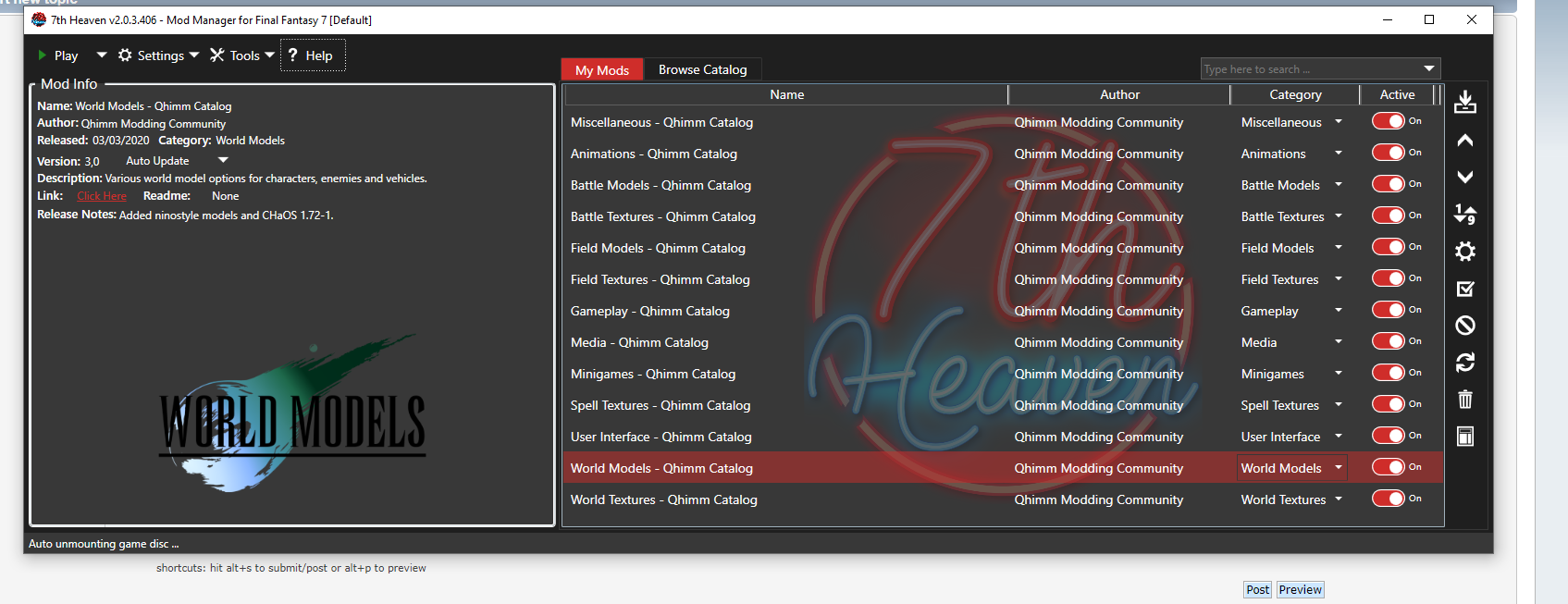Toggle Minigames - Qhimm Catalog active switch
The height and width of the screenshot is (604, 1568).
[1389, 373]
